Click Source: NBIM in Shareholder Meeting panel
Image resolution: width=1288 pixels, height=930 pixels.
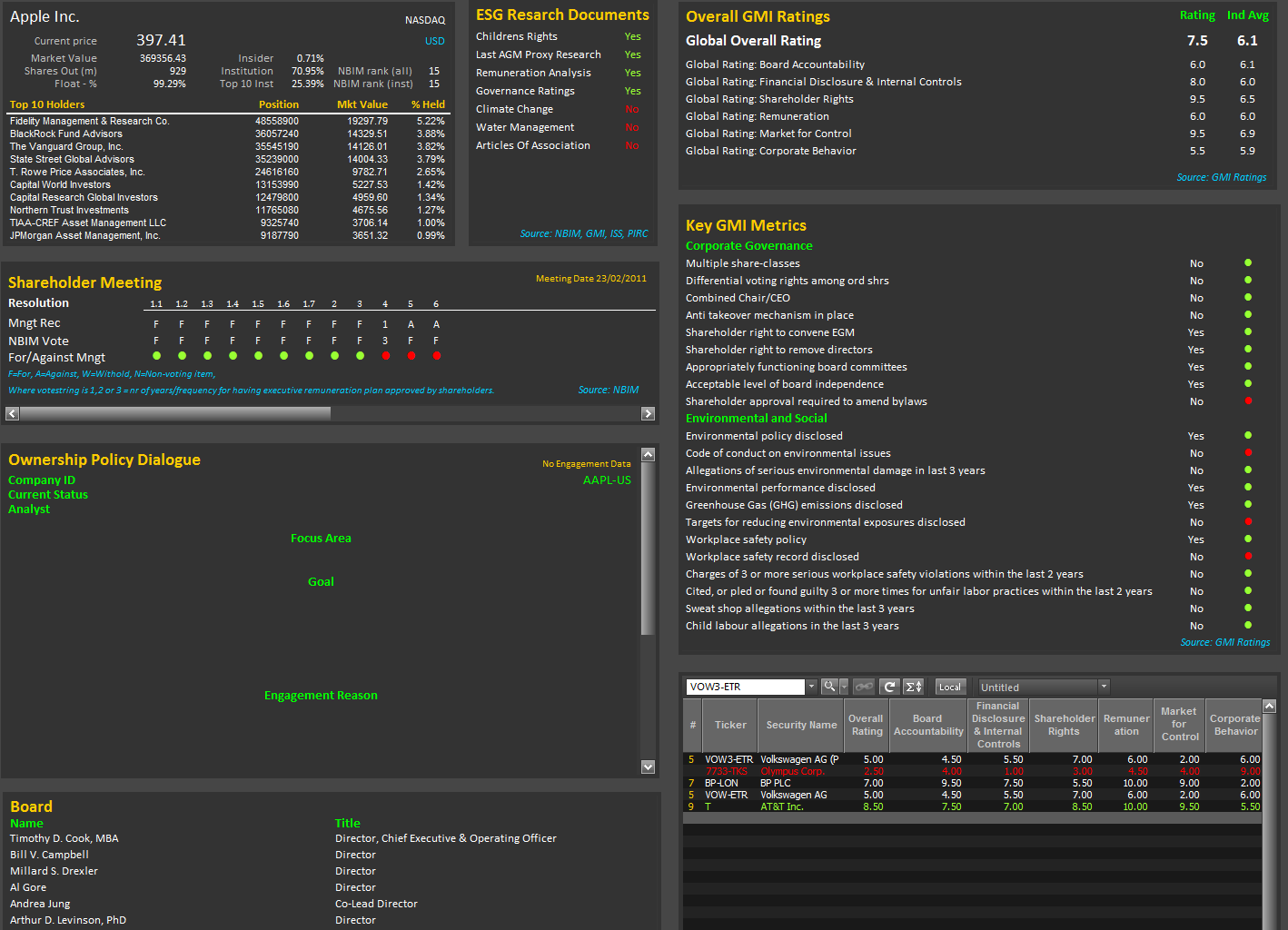[609, 390]
